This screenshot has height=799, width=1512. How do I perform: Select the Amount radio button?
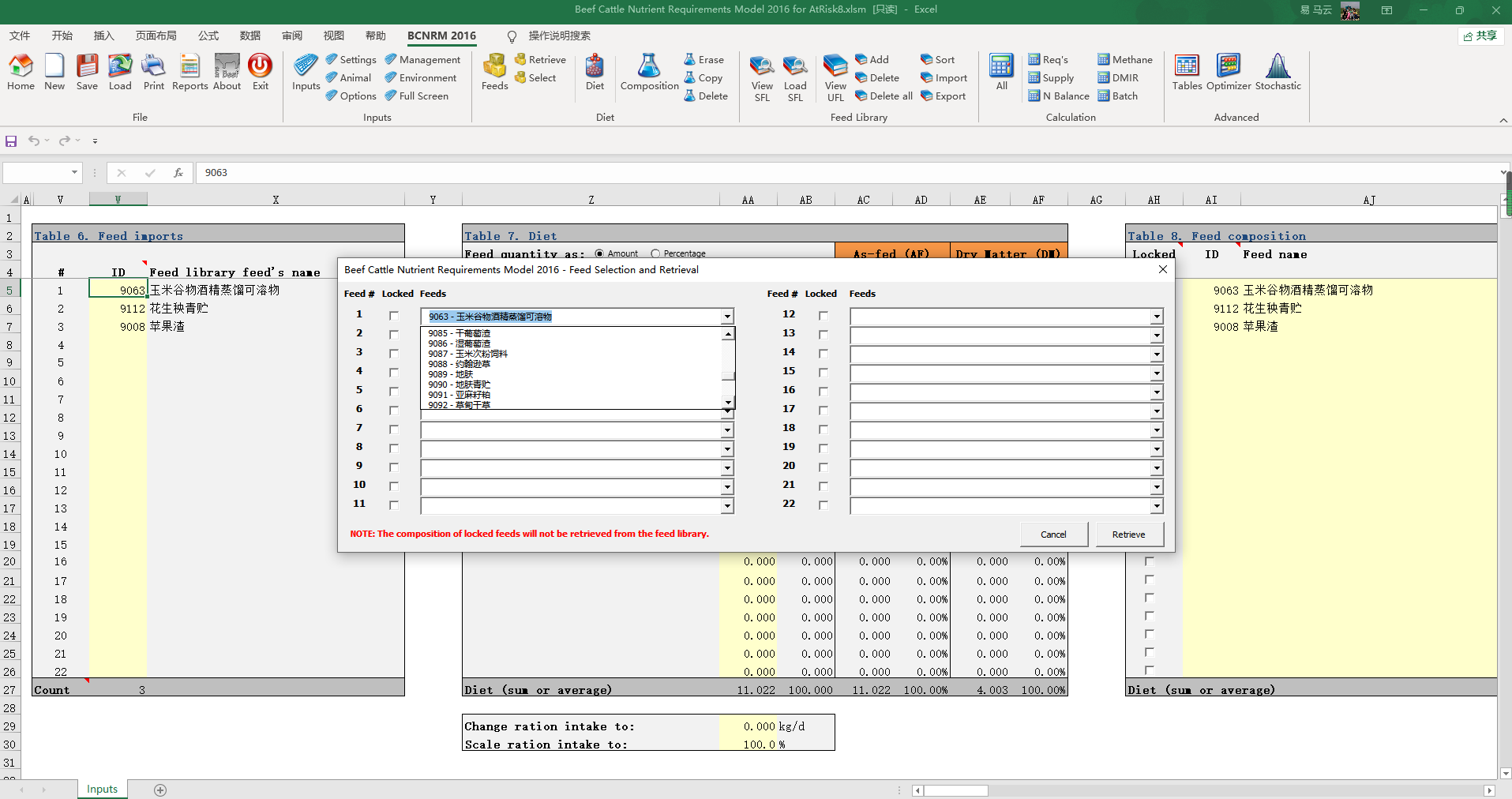pos(599,253)
